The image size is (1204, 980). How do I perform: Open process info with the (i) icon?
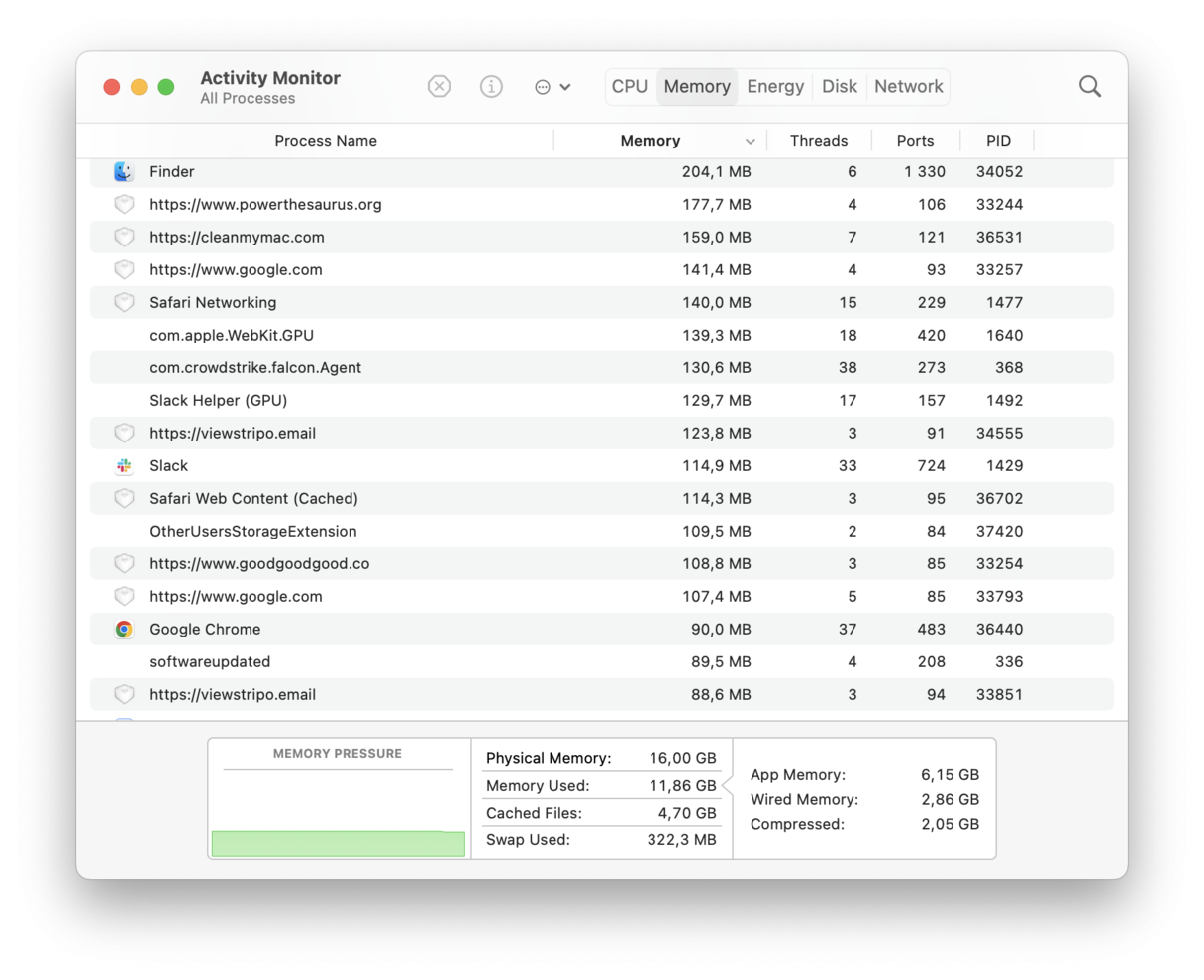pos(491,86)
